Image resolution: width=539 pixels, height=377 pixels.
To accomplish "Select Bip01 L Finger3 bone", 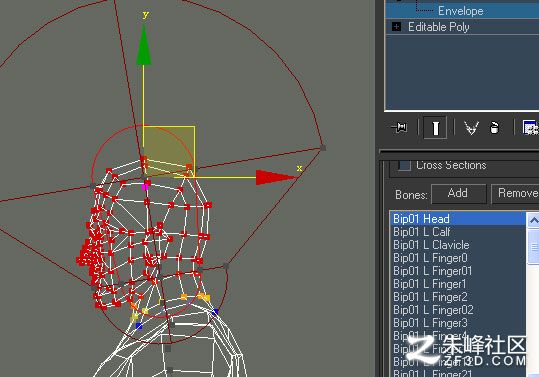I will pyautogui.click(x=458, y=323).
